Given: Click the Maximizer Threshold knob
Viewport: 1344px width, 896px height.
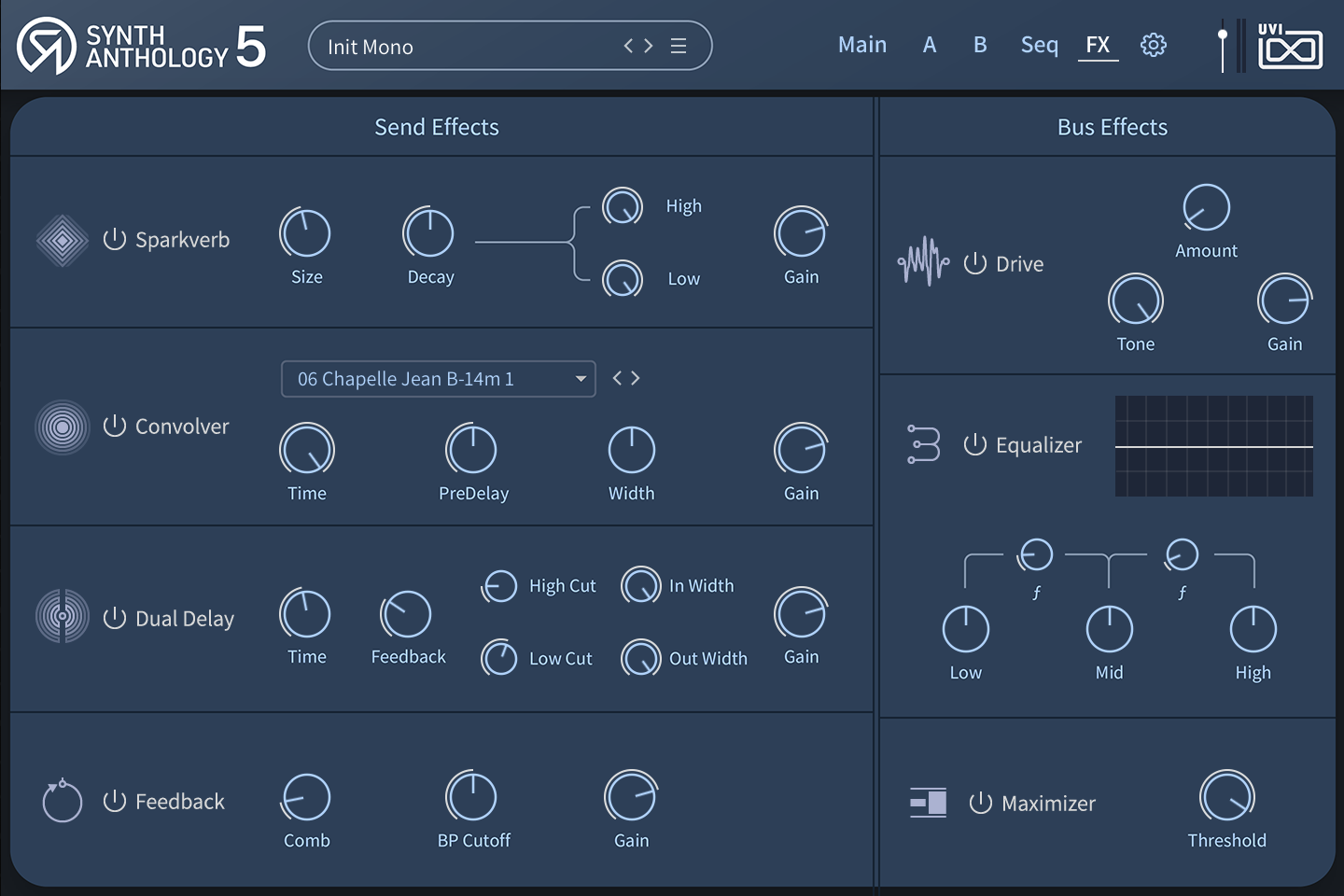Looking at the screenshot, I should 1227,796.
